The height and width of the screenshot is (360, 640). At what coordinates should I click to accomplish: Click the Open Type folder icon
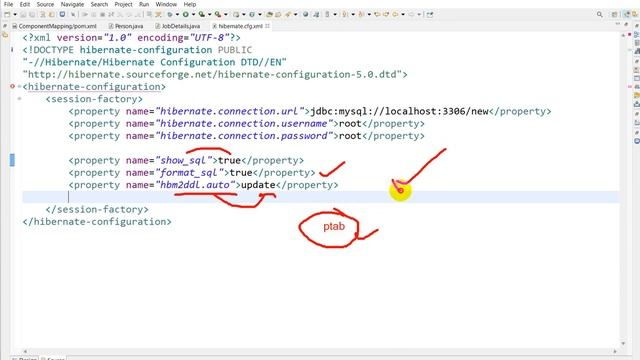point(269,14)
